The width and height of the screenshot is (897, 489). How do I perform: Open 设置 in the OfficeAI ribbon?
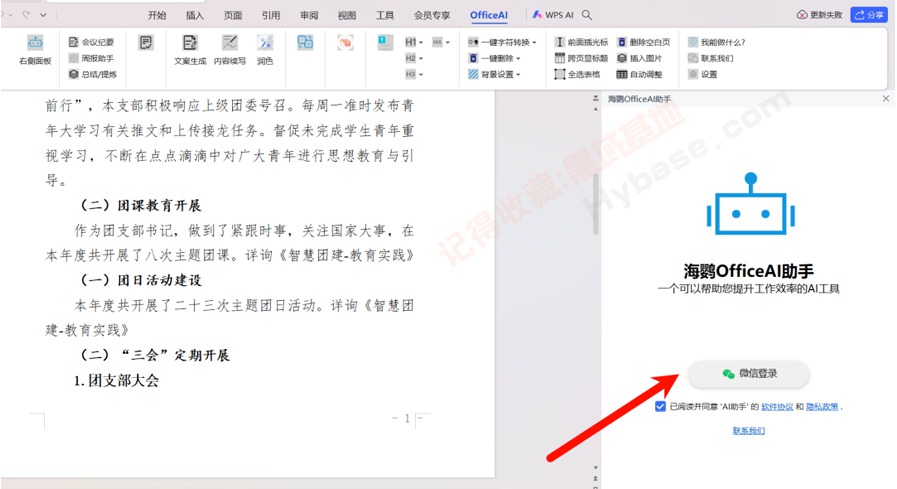(x=702, y=74)
